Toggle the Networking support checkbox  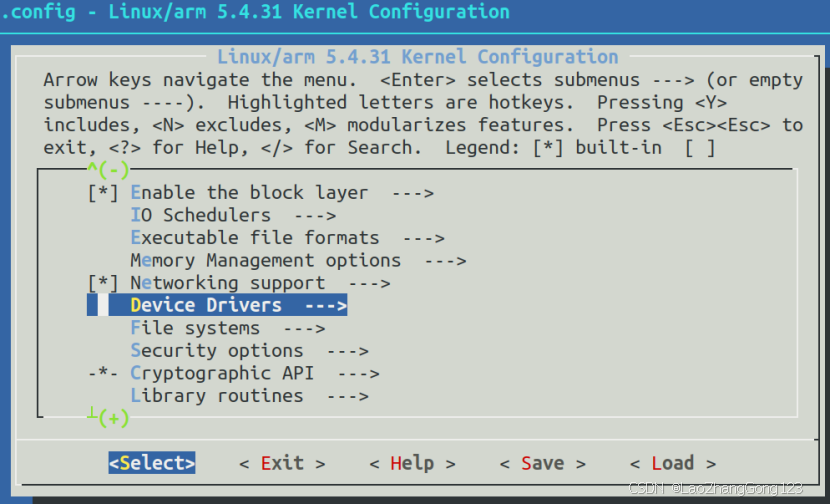(x=103, y=283)
